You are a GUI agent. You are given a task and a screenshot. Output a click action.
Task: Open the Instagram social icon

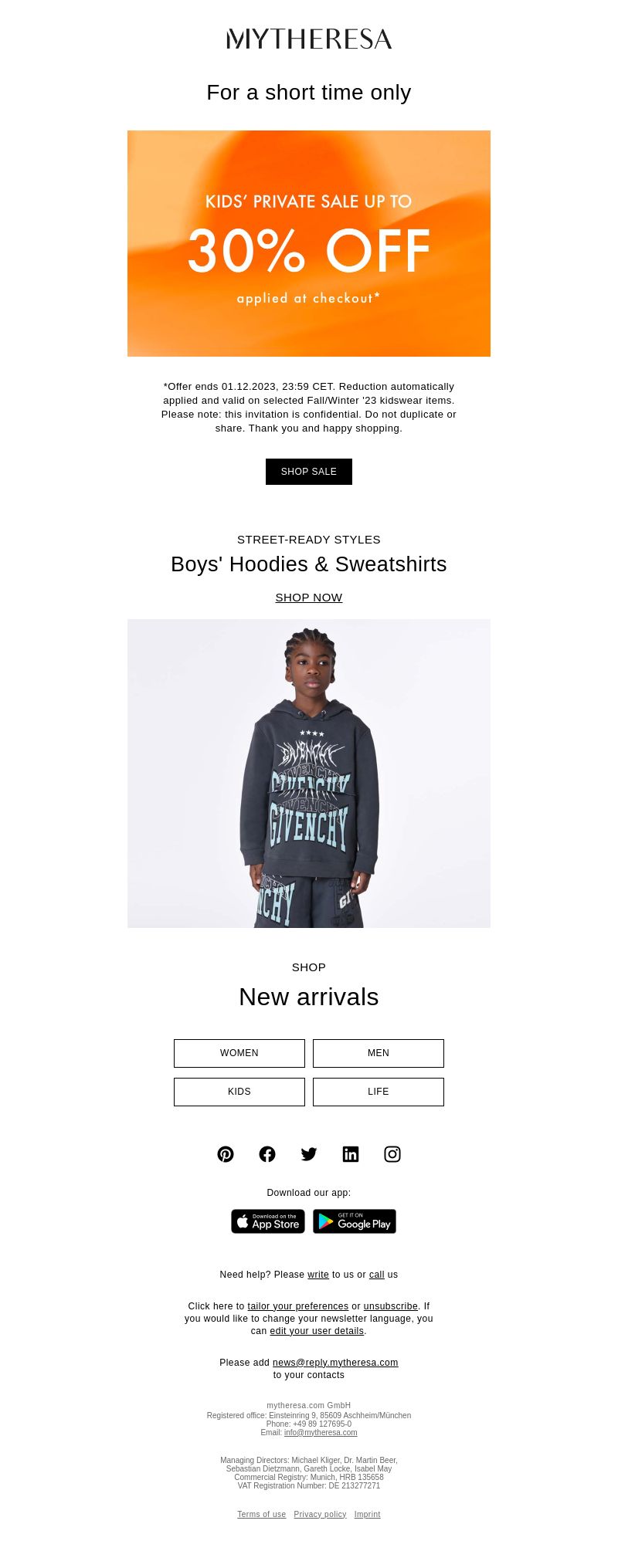point(392,1154)
